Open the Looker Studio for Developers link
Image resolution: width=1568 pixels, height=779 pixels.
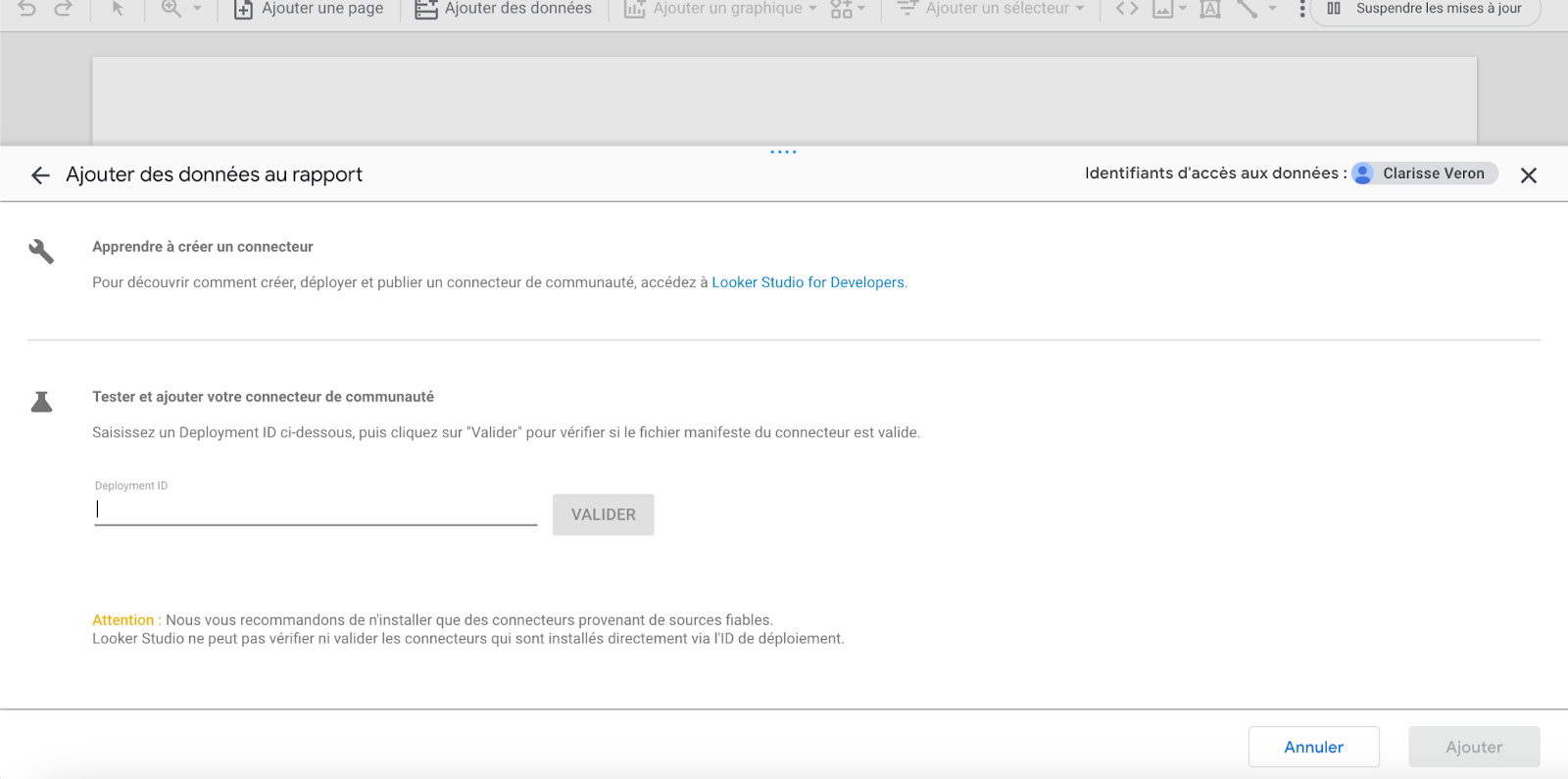coord(809,282)
